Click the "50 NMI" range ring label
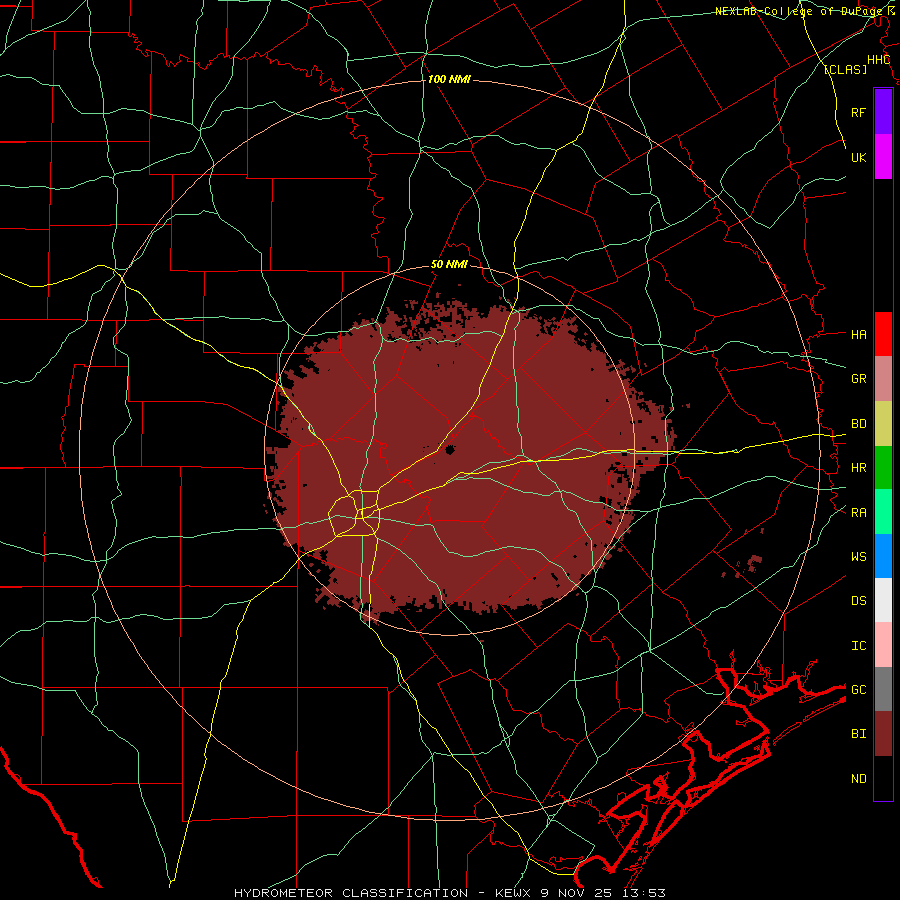This screenshot has width=900, height=900. tap(449, 264)
